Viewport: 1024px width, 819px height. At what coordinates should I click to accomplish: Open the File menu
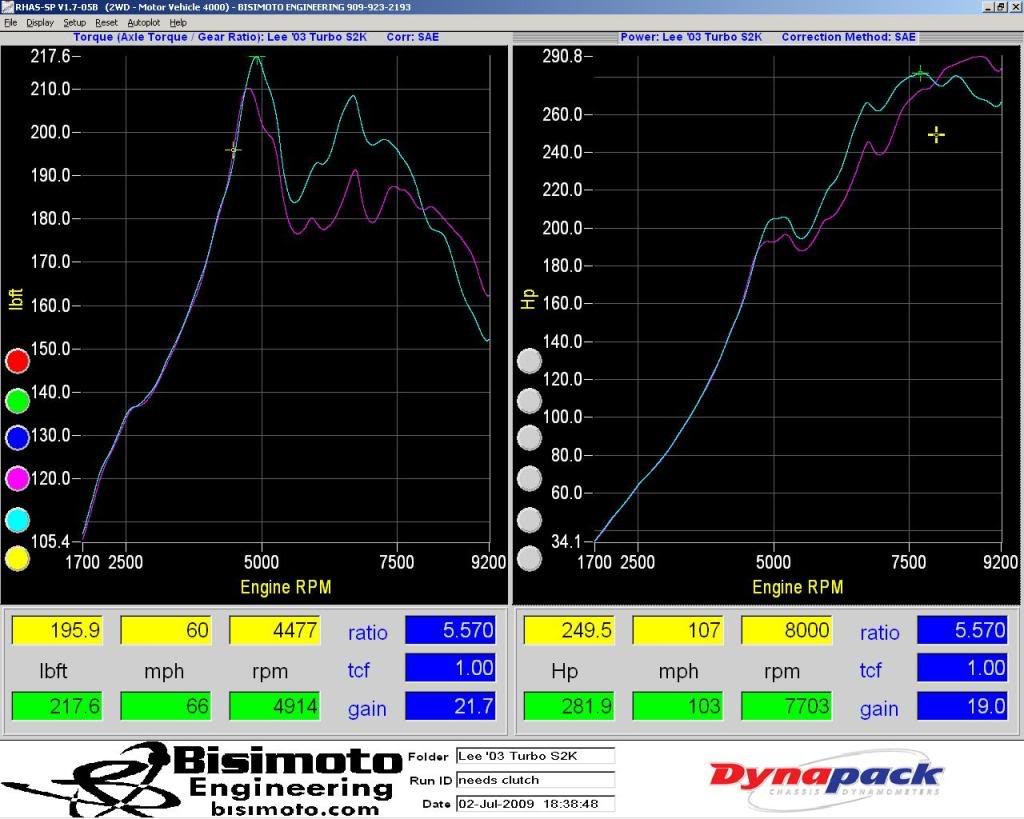[10, 22]
